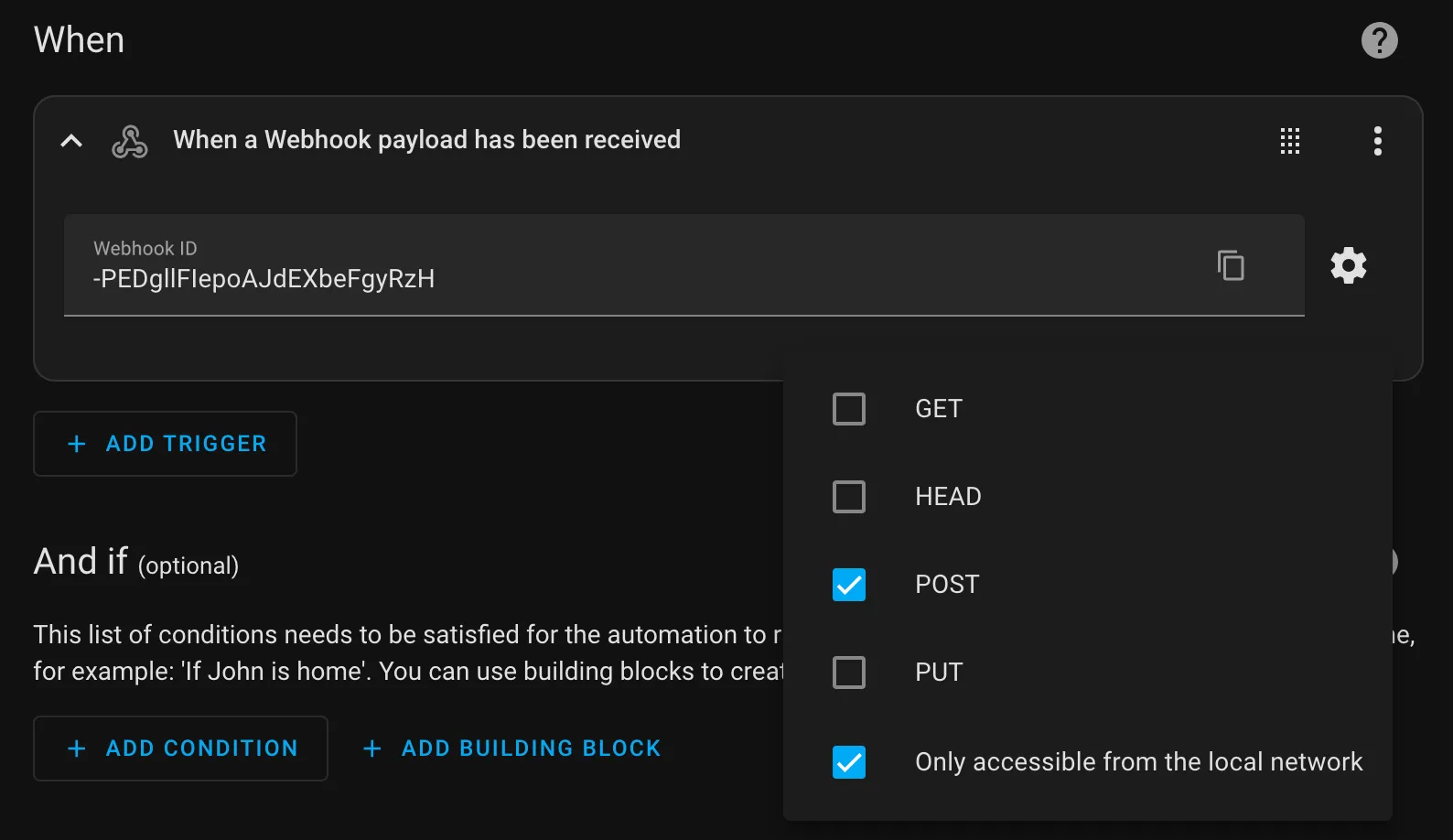Open the three-dot overflow menu on the trigger
Viewport: 1453px width, 840px height.
1378,141
